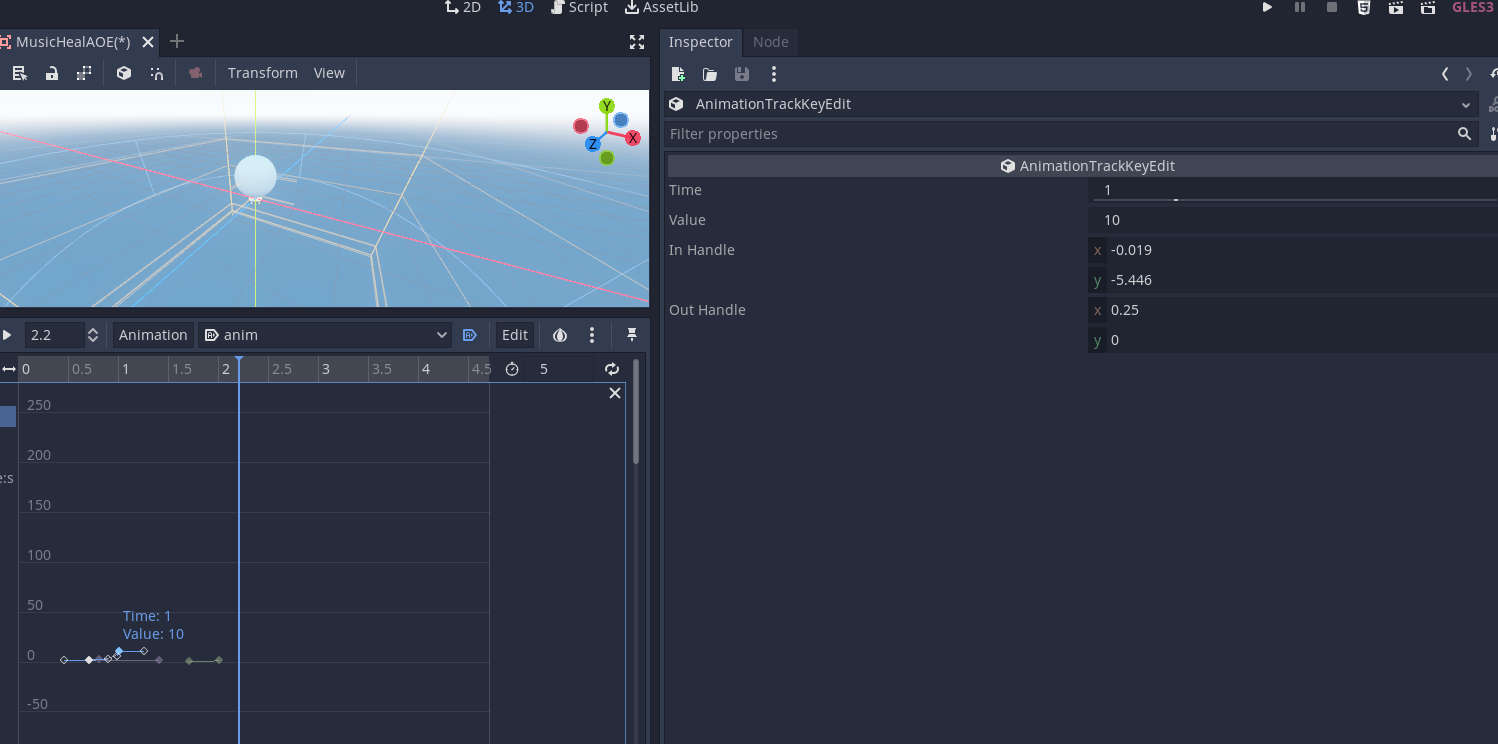1498x744 pixels.
Task: Open the anim animation dropdown
Action: (326, 335)
